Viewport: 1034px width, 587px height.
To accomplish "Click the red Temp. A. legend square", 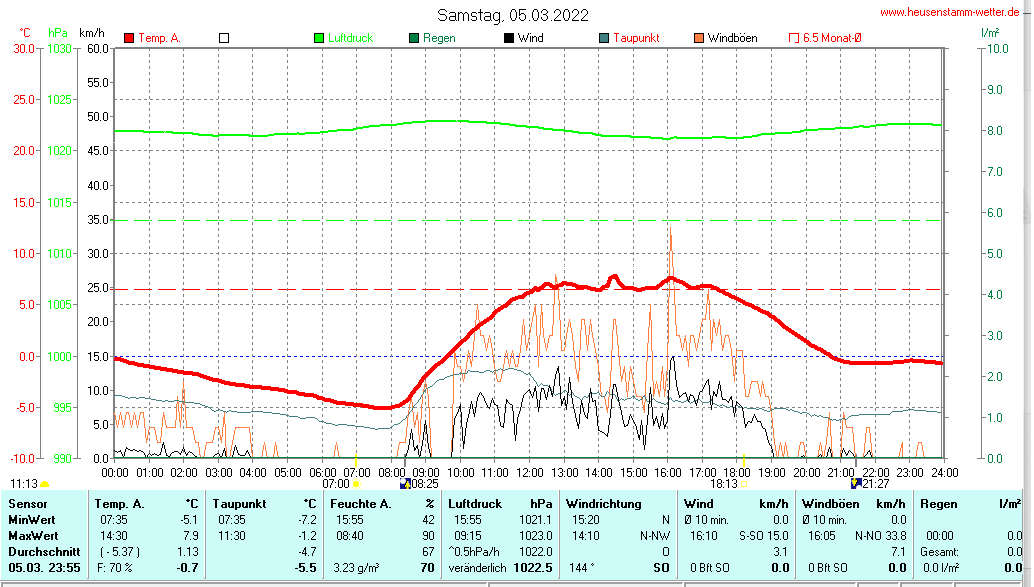I will (x=129, y=38).
